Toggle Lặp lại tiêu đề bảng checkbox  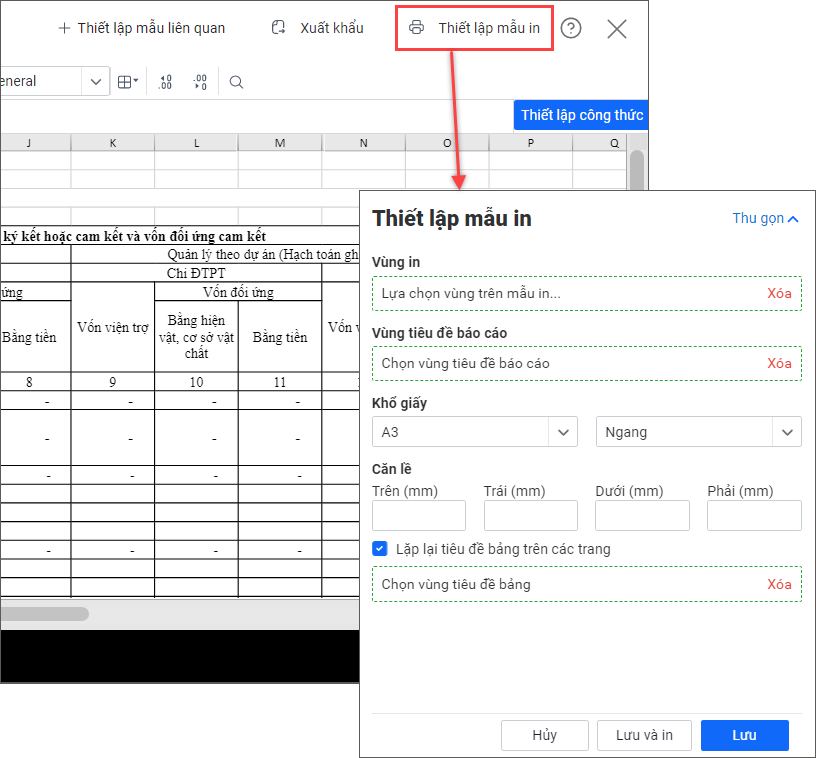pos(380,549)
